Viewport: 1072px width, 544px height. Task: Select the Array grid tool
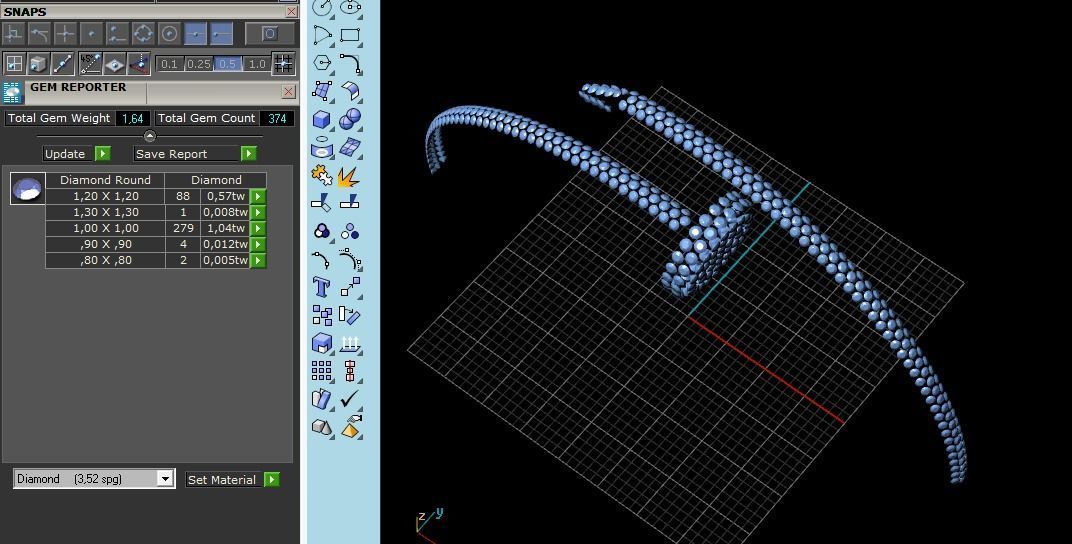click(322, 371)
